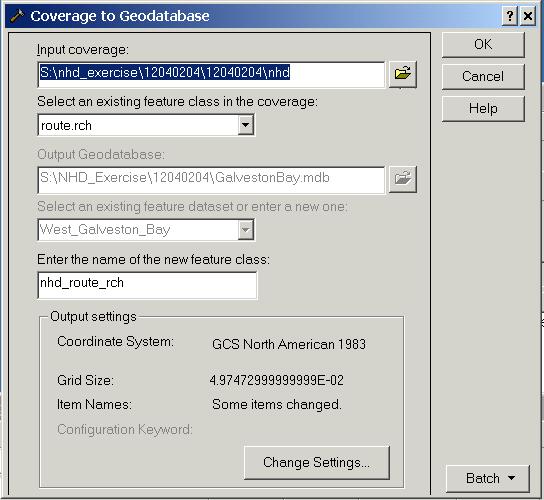Viewport: 544px width, 500px height.
Task: Click the Output Geodatabase path field
Action: click(211, 180)
